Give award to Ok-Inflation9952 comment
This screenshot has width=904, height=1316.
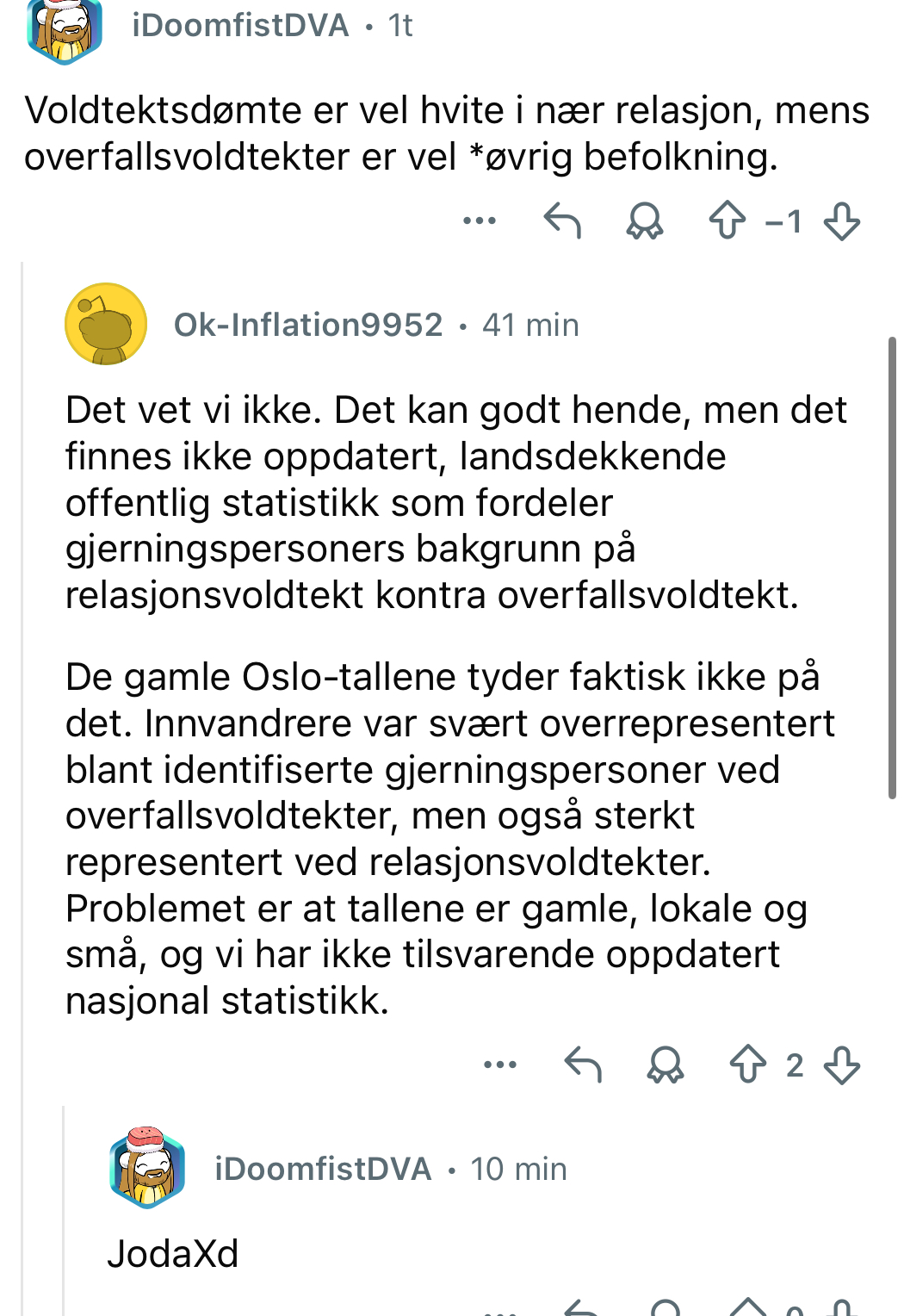(x=666, y=1065)
